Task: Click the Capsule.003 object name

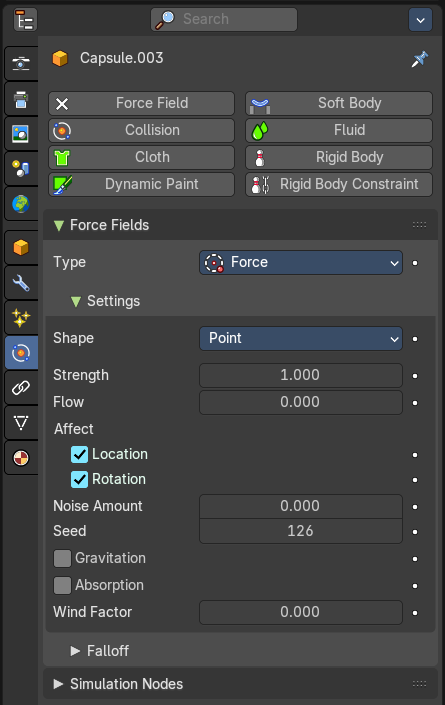Action: [x=121, y=58]
